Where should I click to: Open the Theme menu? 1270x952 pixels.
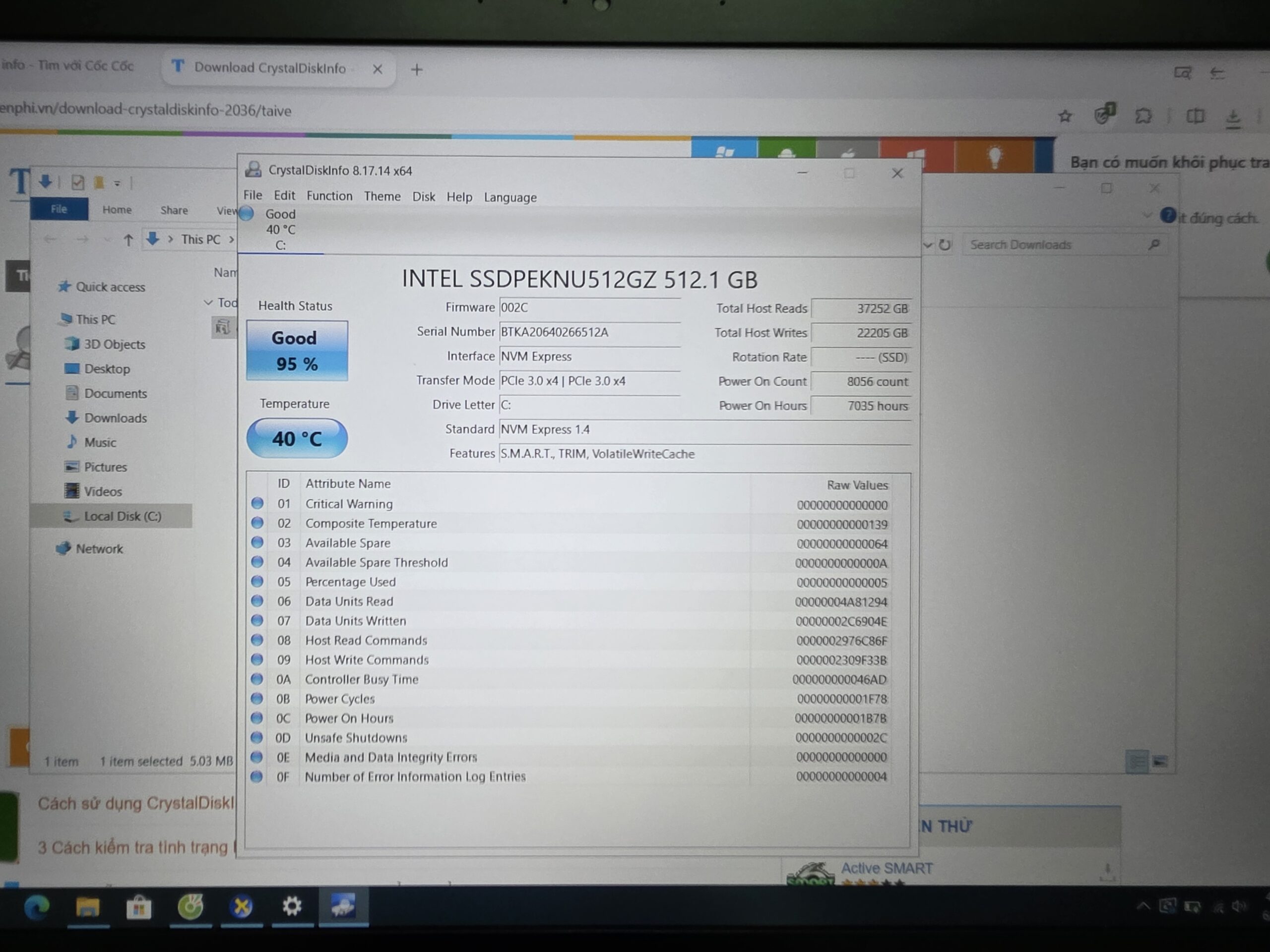coord(382,196)
